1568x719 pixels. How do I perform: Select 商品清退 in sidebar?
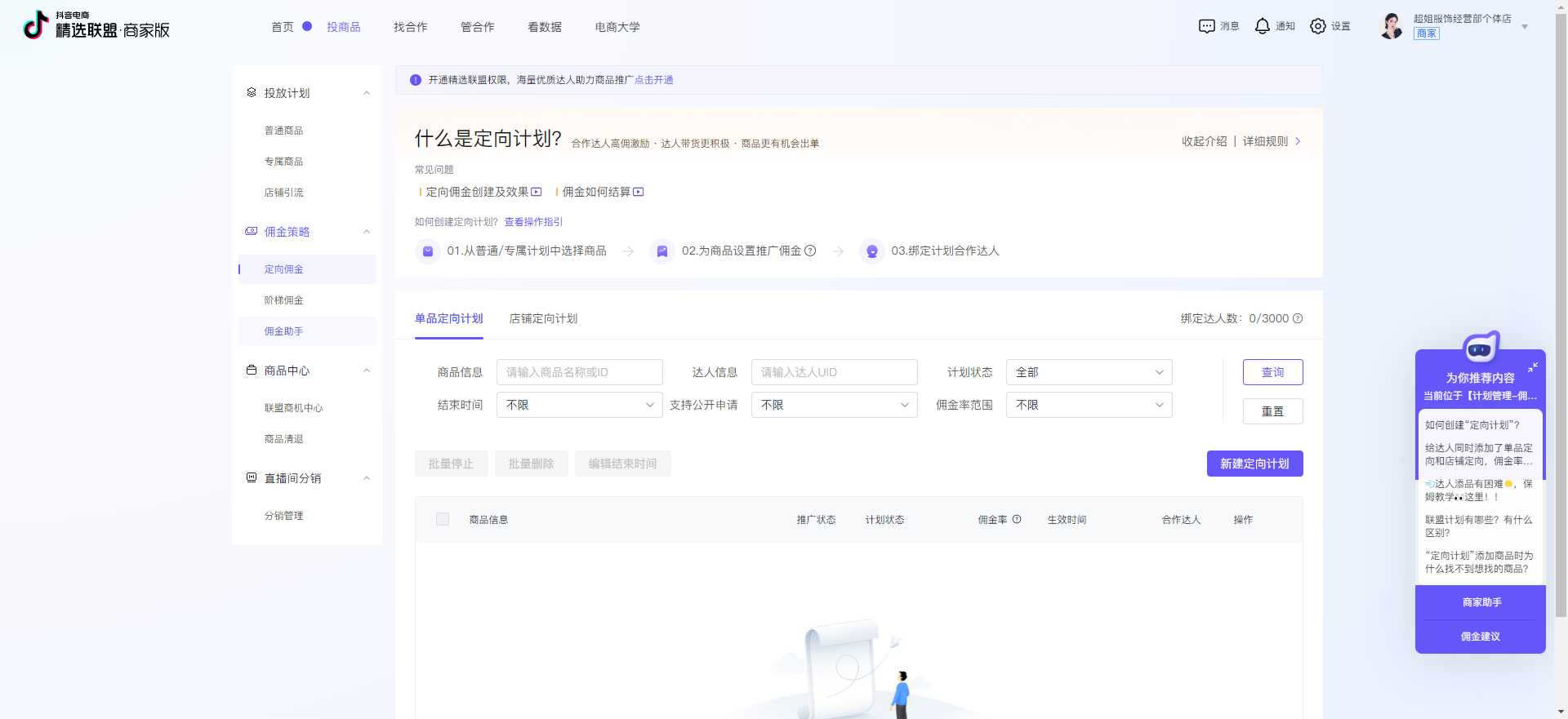[284, 439]
